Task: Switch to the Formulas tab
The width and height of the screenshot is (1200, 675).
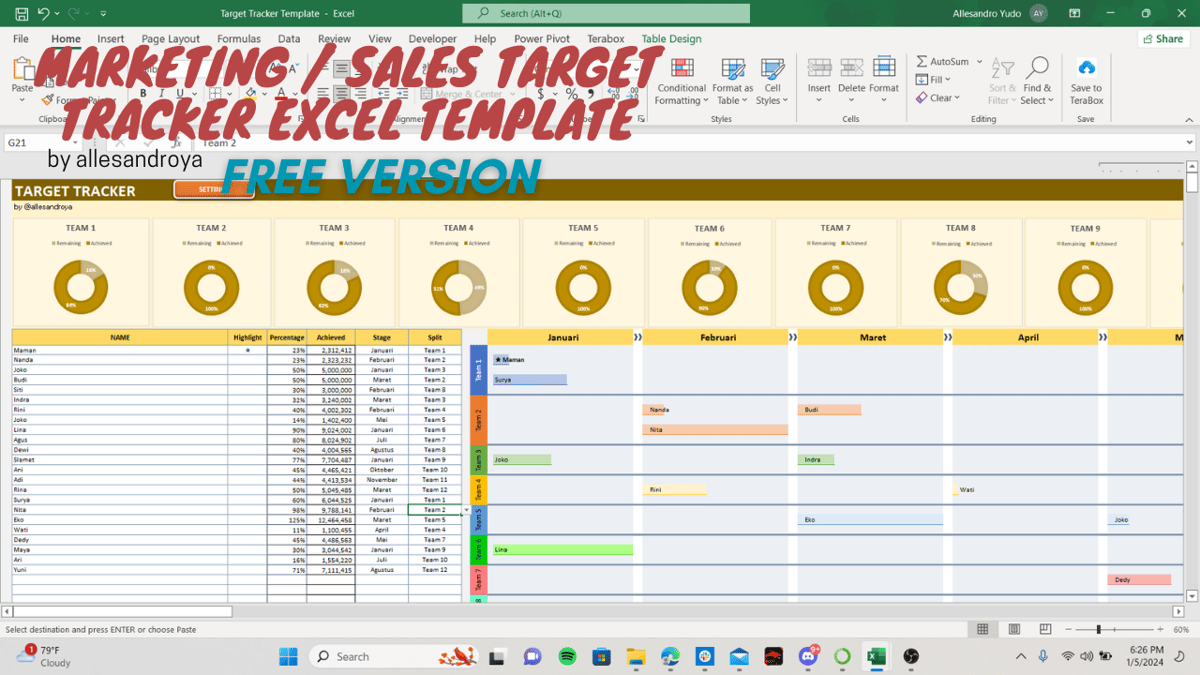Action: pyautogui.click(x=239, y=39)
